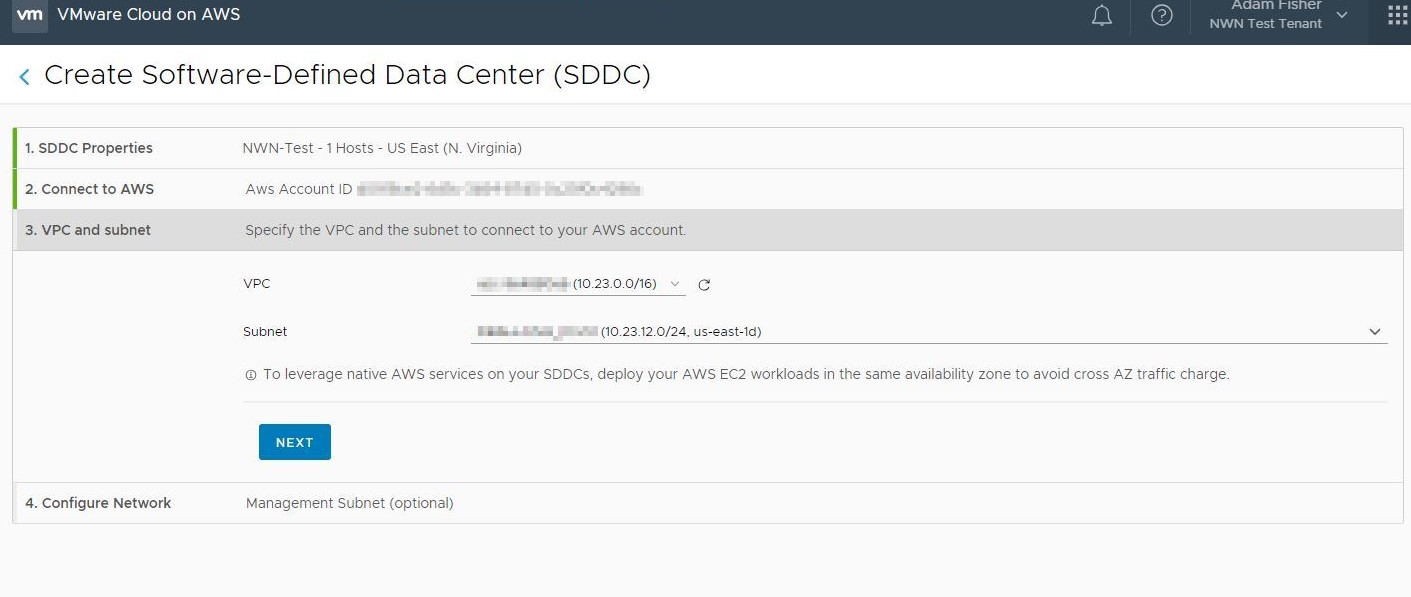This screenshot has height=597, width=1411.
Task: Click the info icon beside AZ note
Action: pyautogui.click(x=251, y=375)
